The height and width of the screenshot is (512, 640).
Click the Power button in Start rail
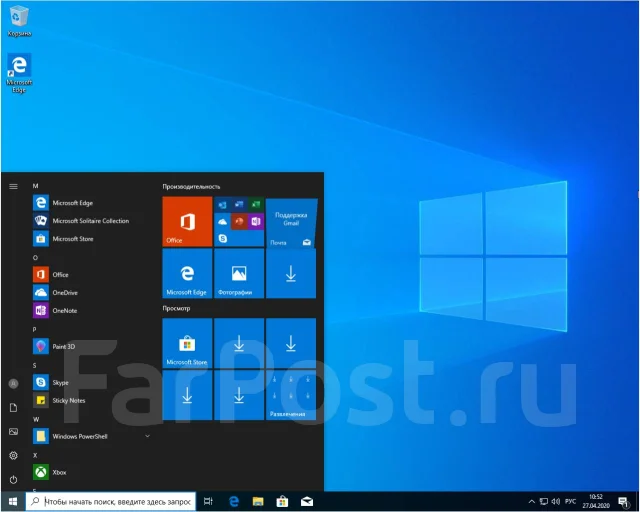[13, 480]
